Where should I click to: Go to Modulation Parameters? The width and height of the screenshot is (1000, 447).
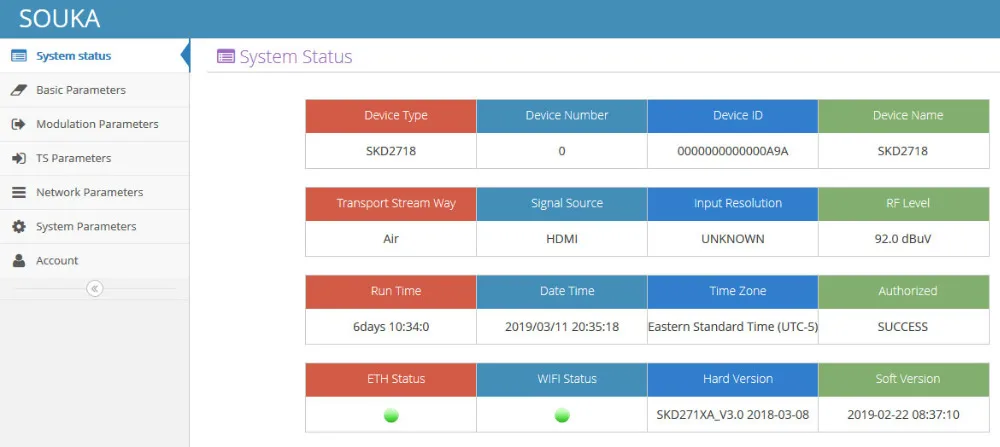[x=94, y=124]
